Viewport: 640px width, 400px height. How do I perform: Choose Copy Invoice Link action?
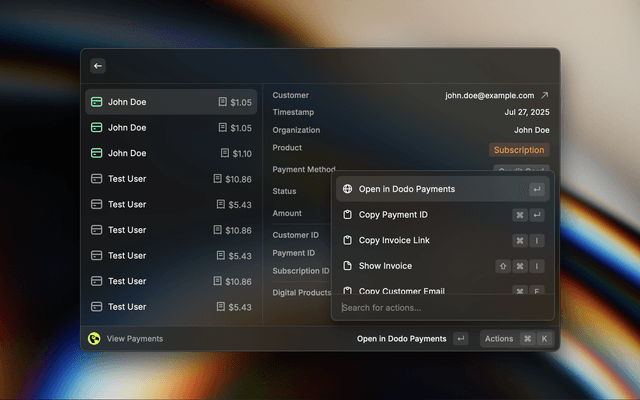[442, 240]
